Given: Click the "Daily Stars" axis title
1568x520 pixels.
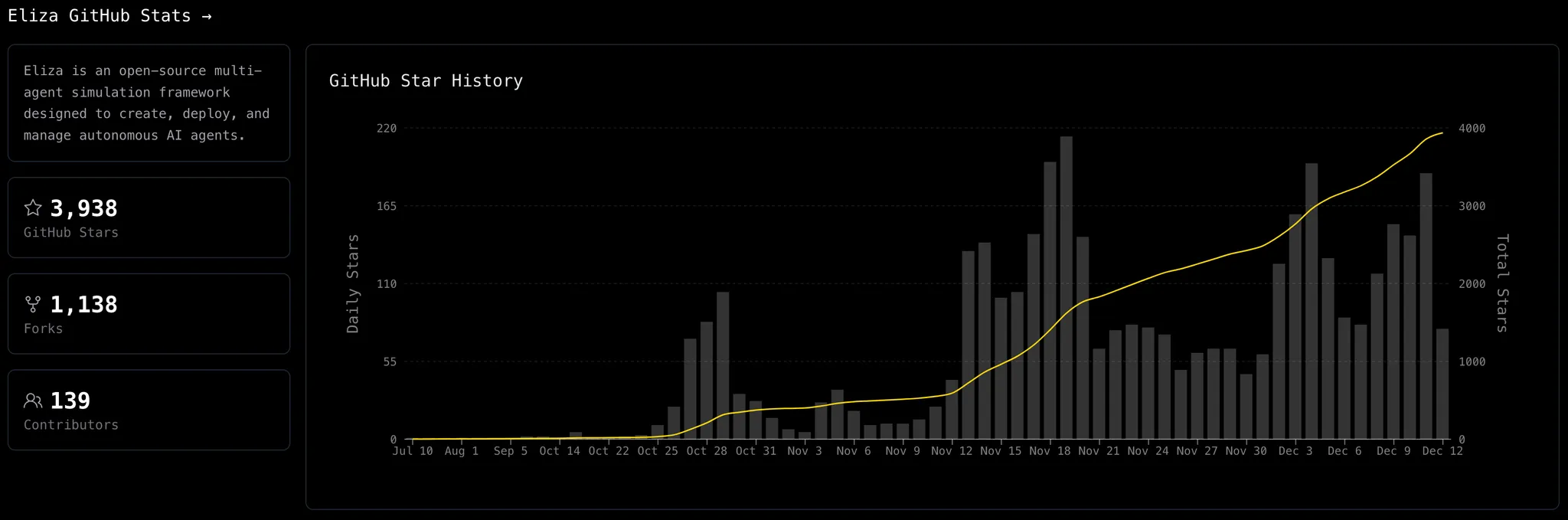Looking at the screenshot, I should point(353,283).
